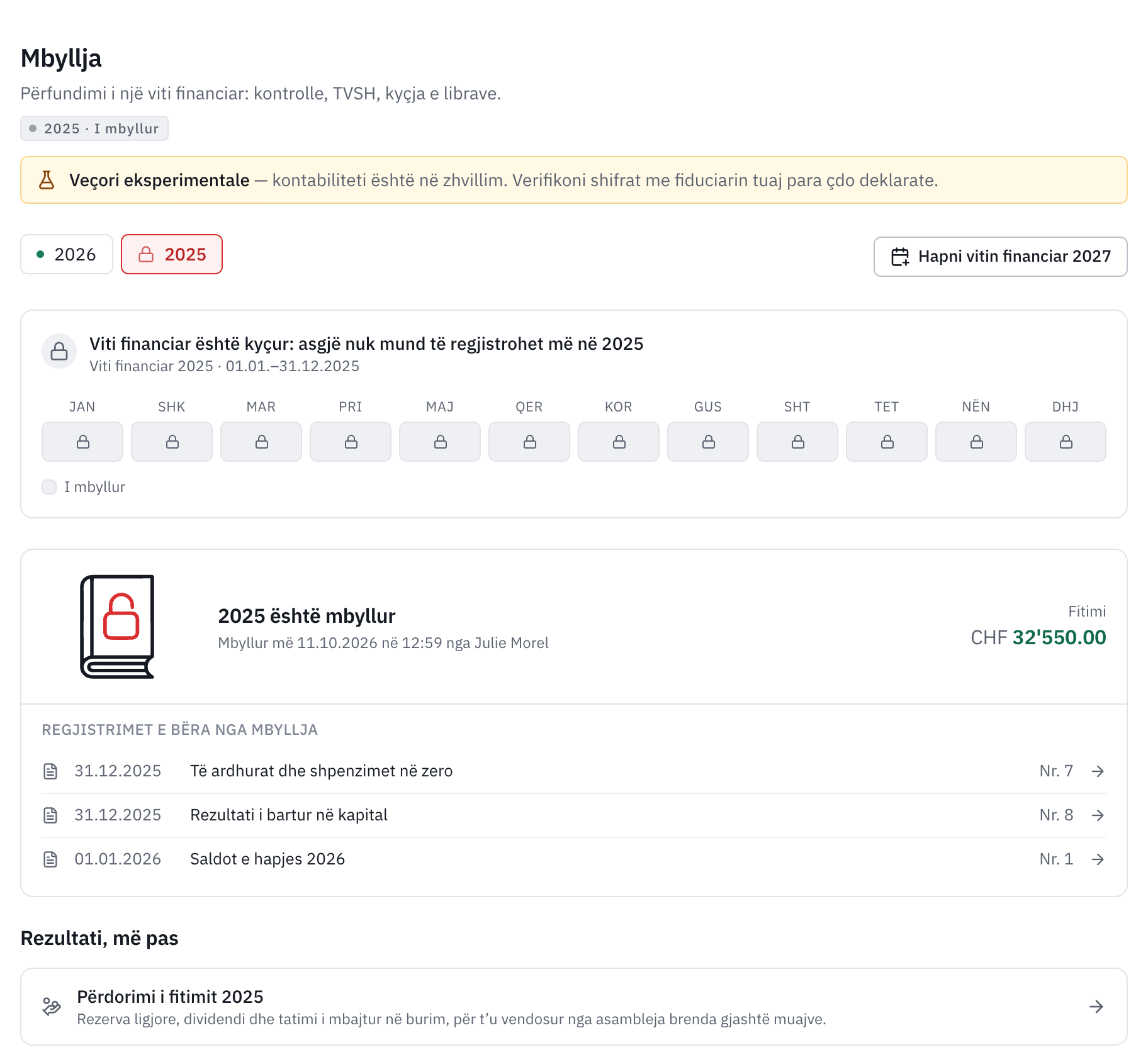Click the hand-coins icon next to Përdorimi i fitimit 2025

pyautogui.click(x=52, y=1007)
